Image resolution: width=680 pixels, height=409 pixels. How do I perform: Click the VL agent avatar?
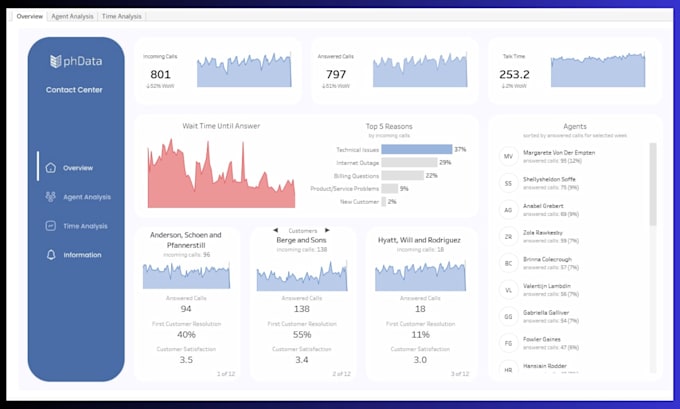click(508, 290)
